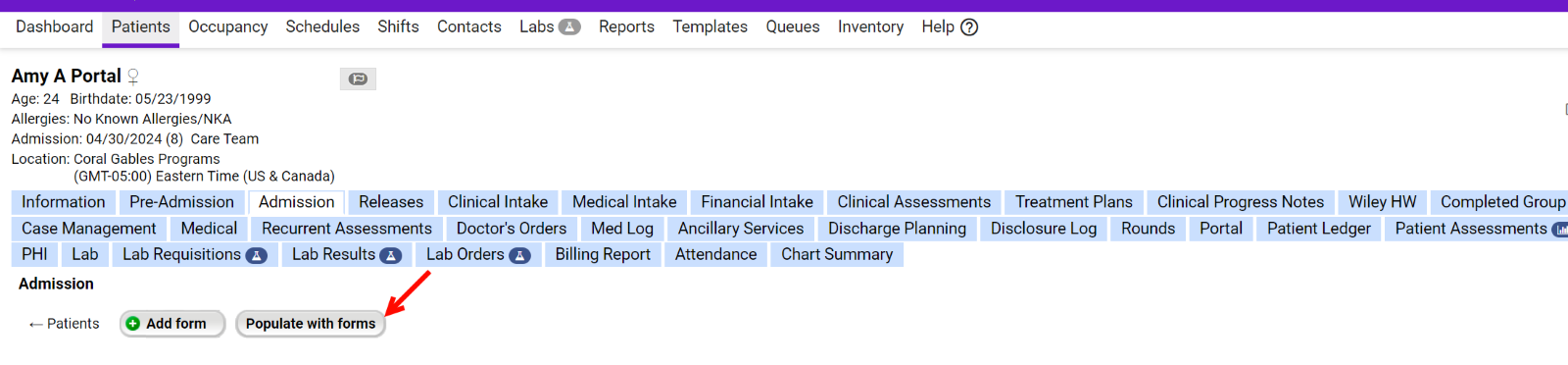Open Lab Results tab with flask icon

(346, 255)
